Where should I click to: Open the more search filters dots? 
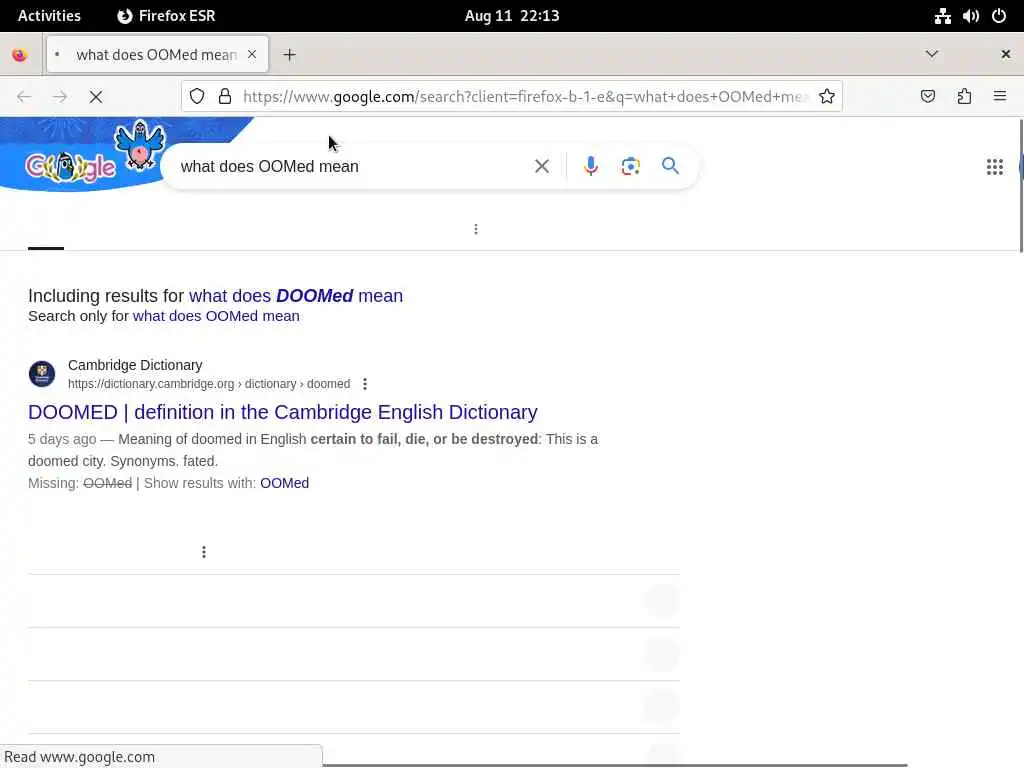coord(475,229)
